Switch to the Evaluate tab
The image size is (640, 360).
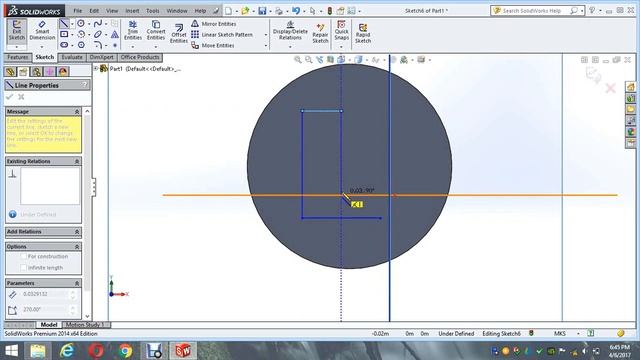[72, 58]
